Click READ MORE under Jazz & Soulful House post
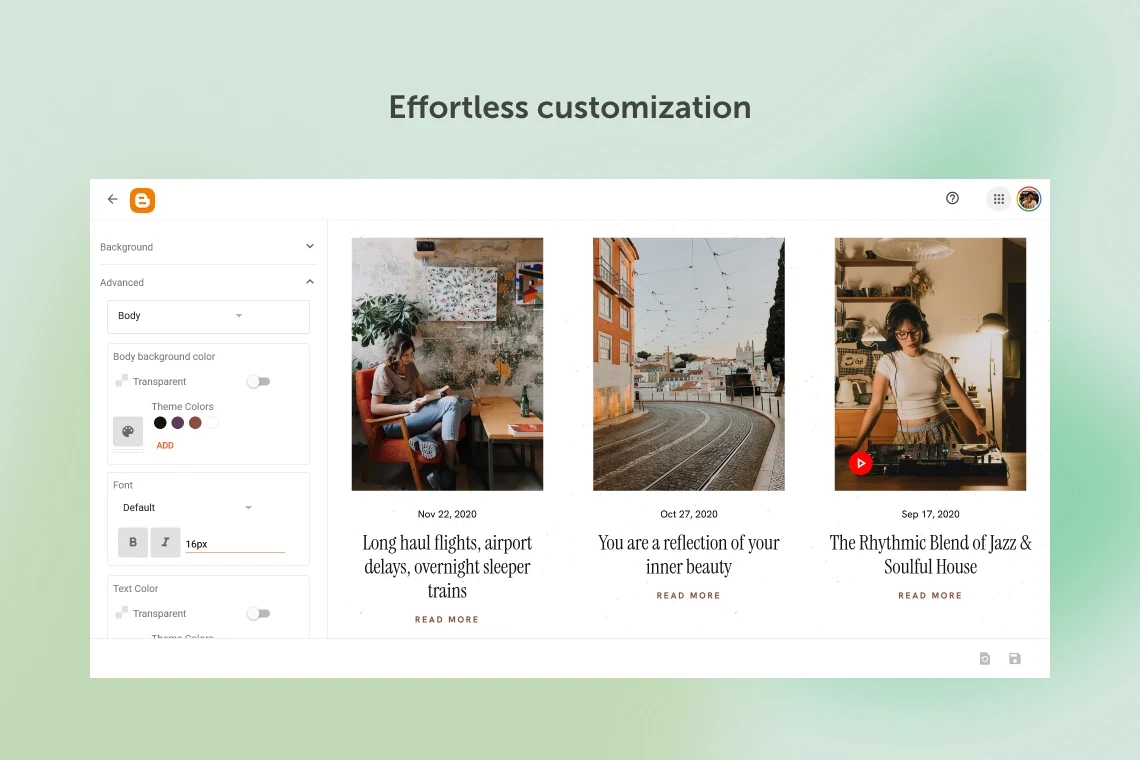 tap(930, 596)
